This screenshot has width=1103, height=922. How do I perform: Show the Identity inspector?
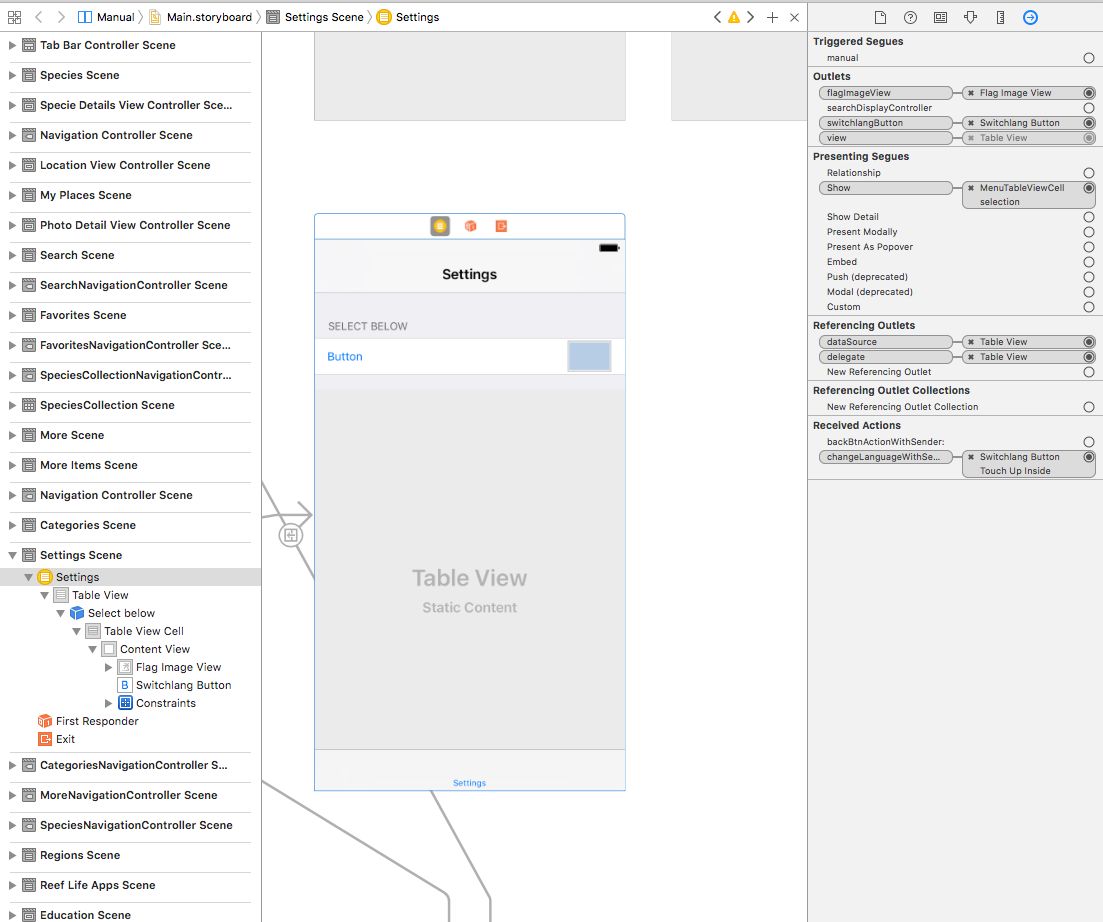941,18
